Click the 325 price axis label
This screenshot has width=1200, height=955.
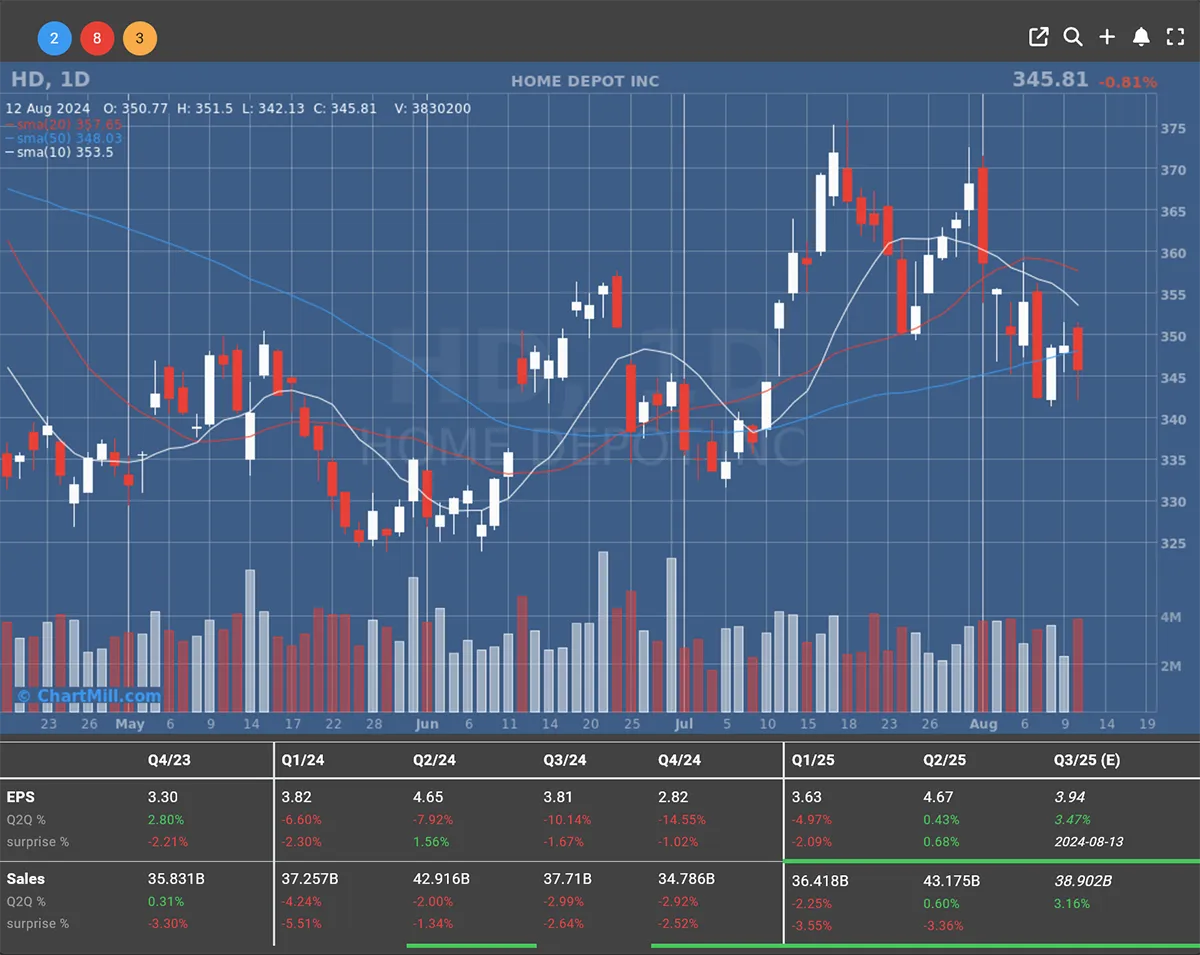(1172, 543)
